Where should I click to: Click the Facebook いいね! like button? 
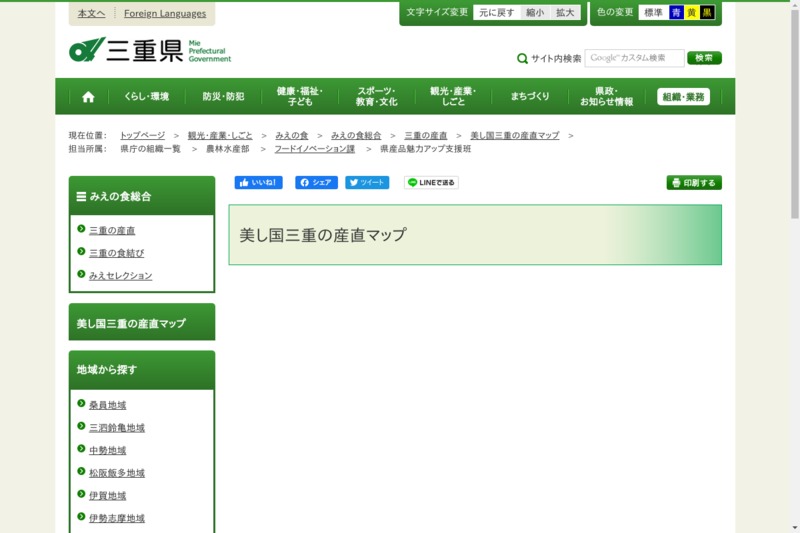click(x=258, y=183)
